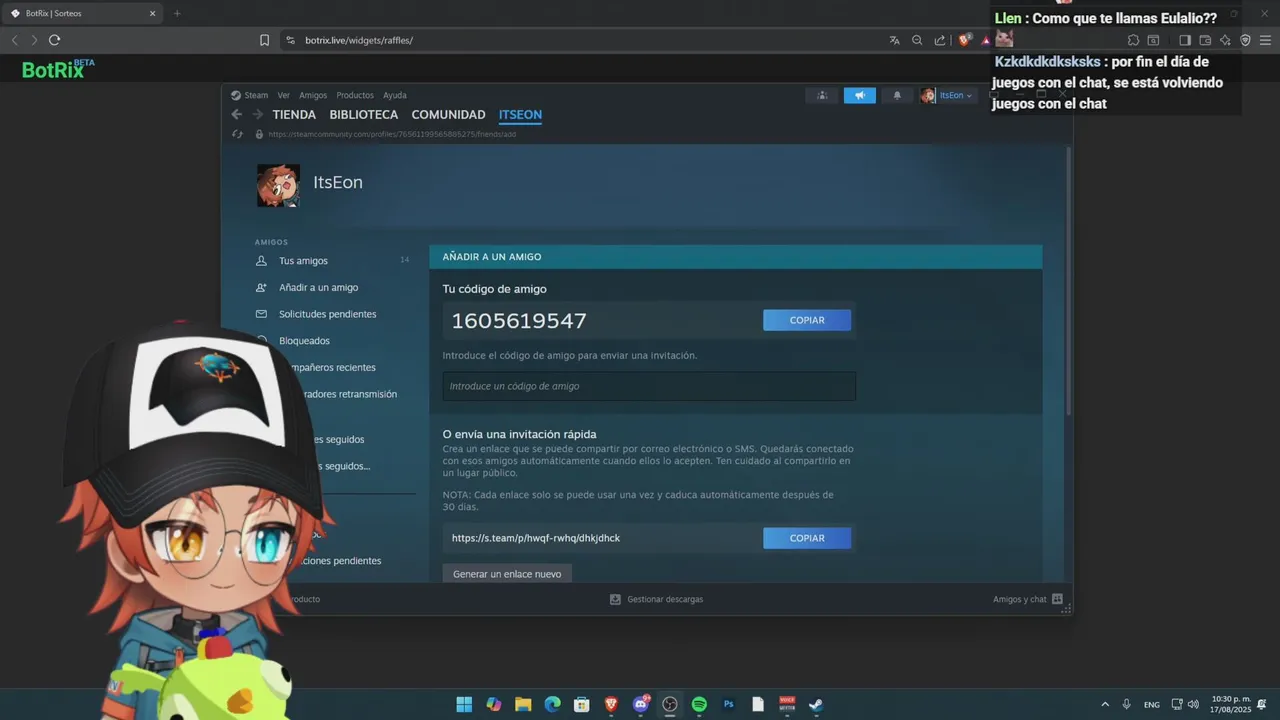Open the Steam menu in Steam menubar

click(x=256, y=95)
